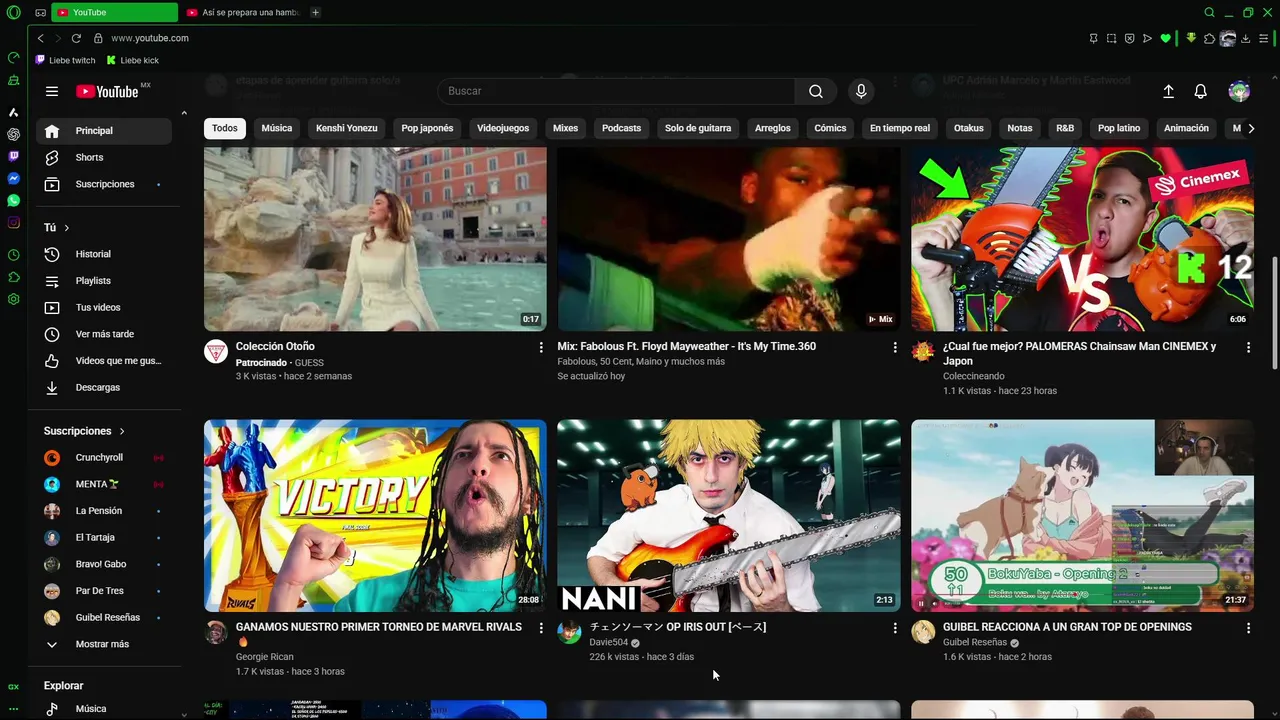The height and width of the screenshot is (720, 1280).
Task: Click the search magnifier button
Action: (816, 91)
